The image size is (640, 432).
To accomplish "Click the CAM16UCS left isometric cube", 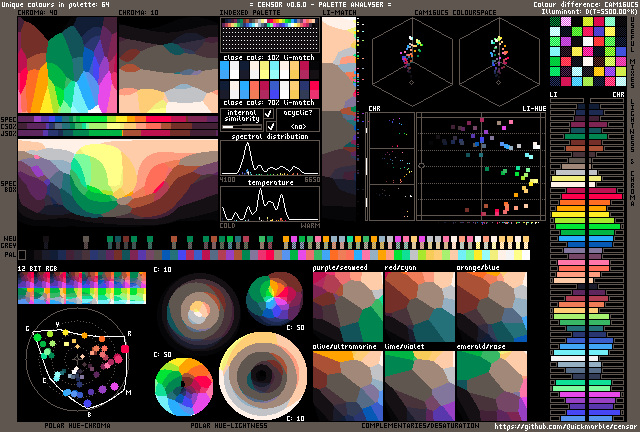I will click(412, 58).
